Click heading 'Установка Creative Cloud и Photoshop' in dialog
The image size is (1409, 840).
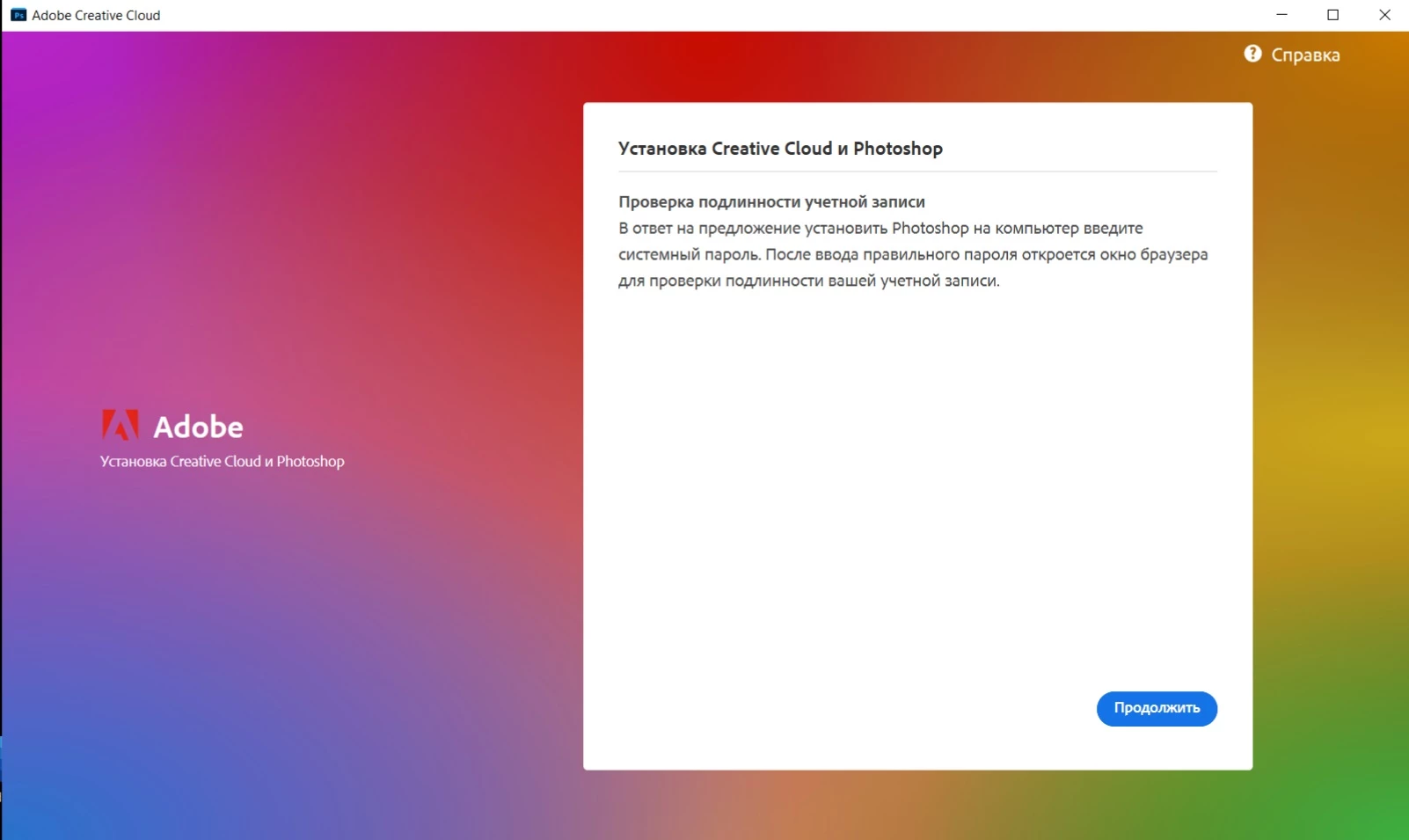[x=780, y=149]
